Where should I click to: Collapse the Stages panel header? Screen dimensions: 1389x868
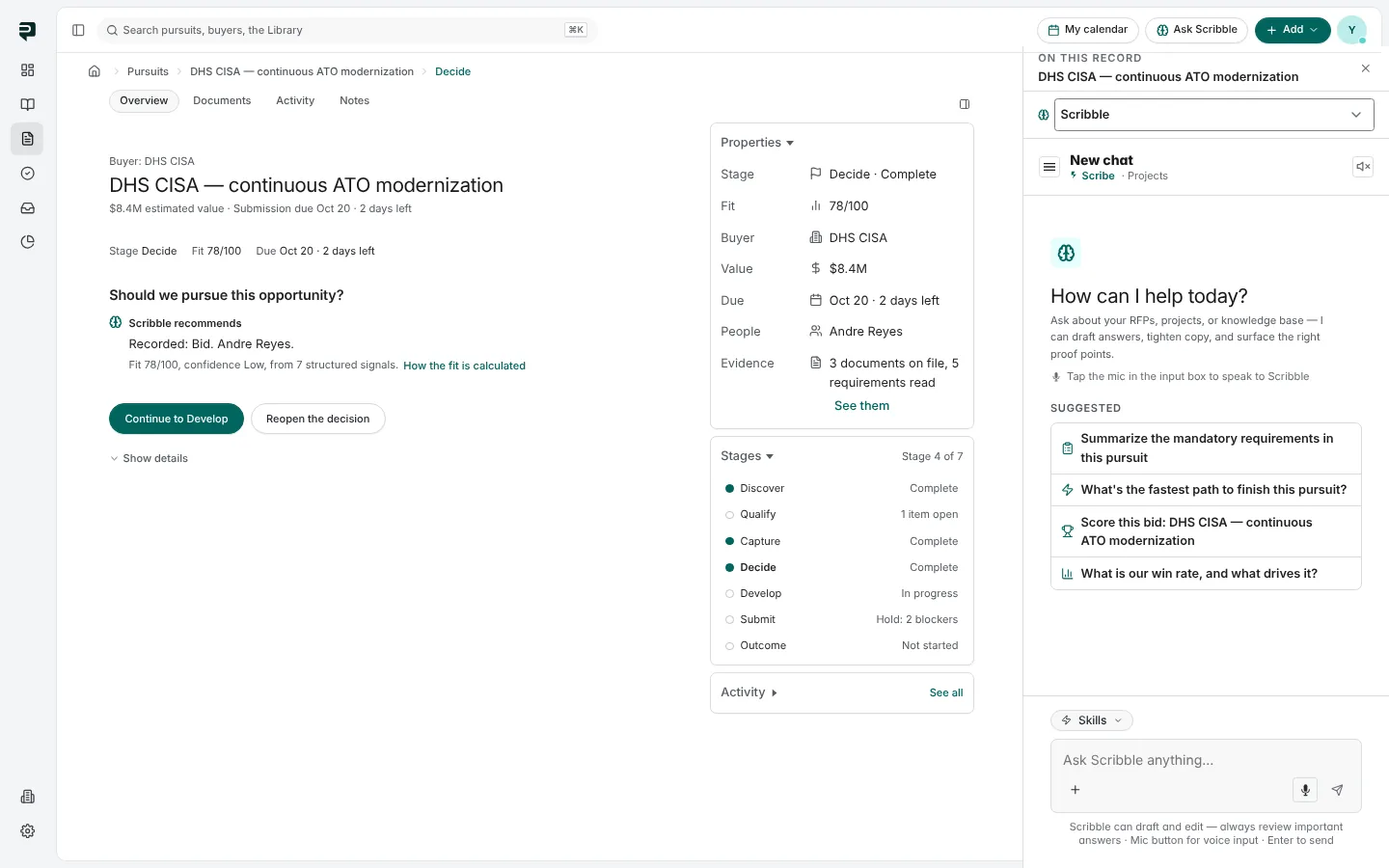click(748, 456)
